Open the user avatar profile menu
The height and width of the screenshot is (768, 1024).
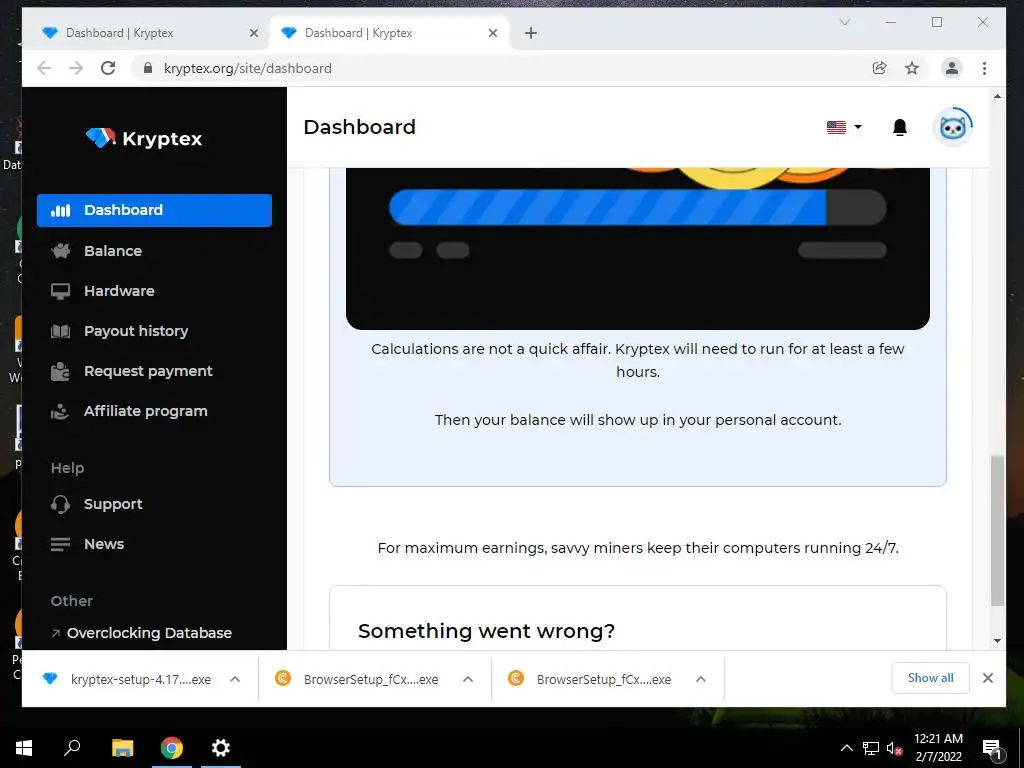tap(953, 127)
